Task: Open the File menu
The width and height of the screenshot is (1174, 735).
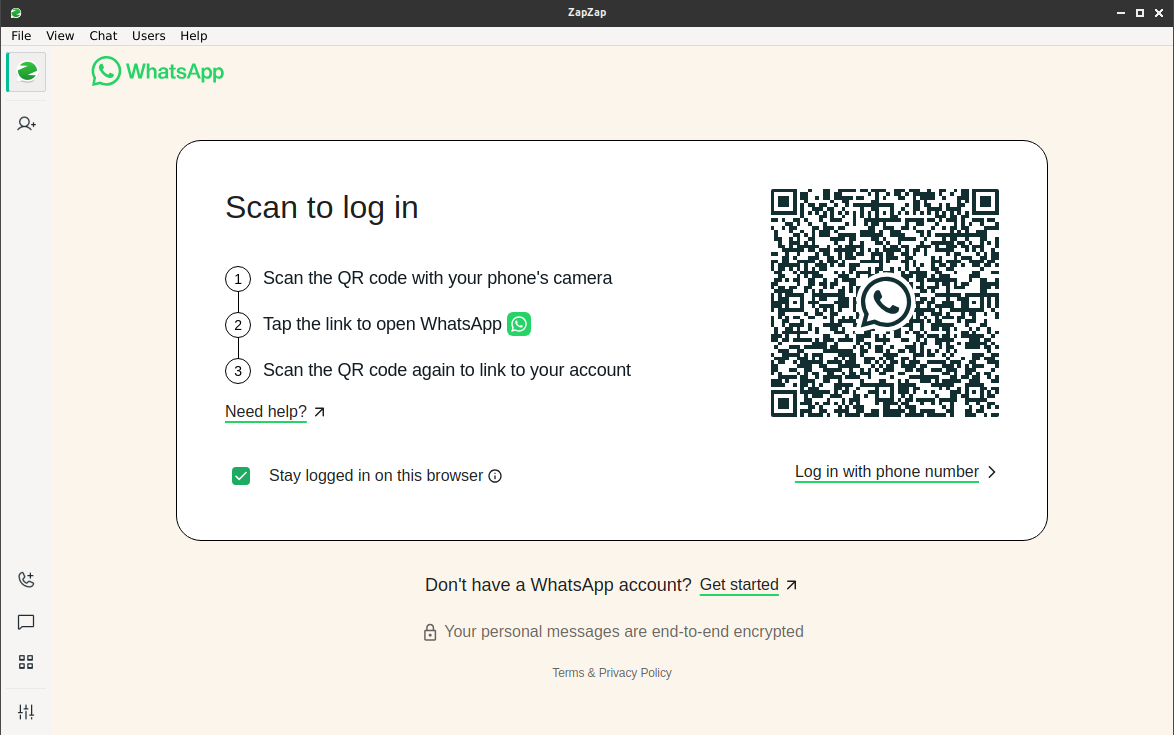Action: click(x=21, y=36)
